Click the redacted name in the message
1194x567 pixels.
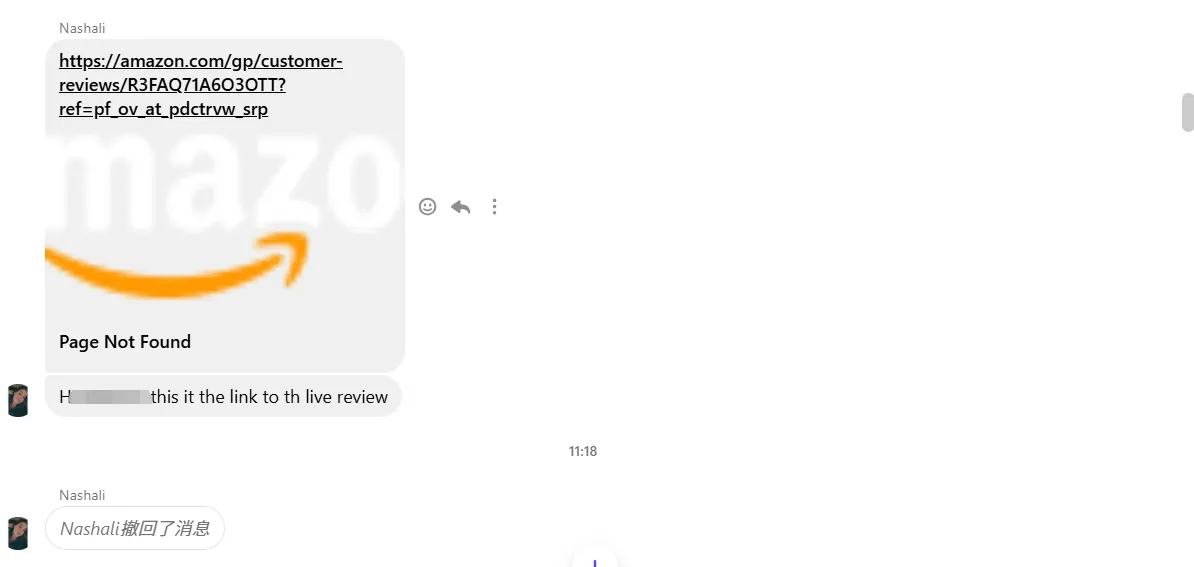pos(109,397)
